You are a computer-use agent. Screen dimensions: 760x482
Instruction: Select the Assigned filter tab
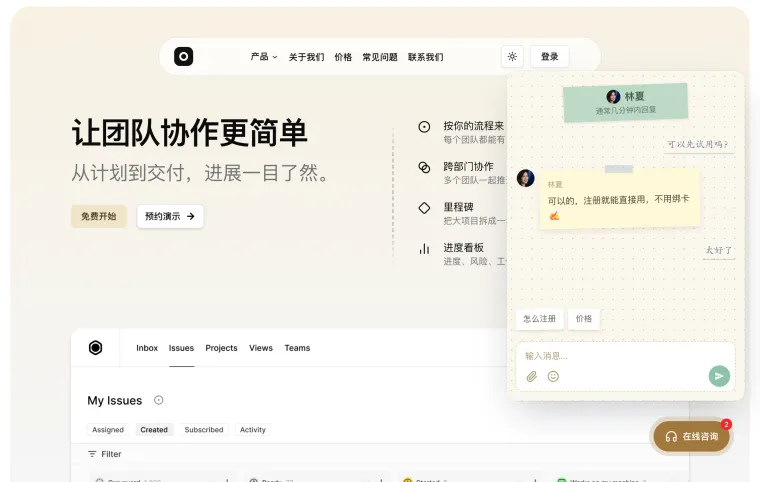click(108, 430)
